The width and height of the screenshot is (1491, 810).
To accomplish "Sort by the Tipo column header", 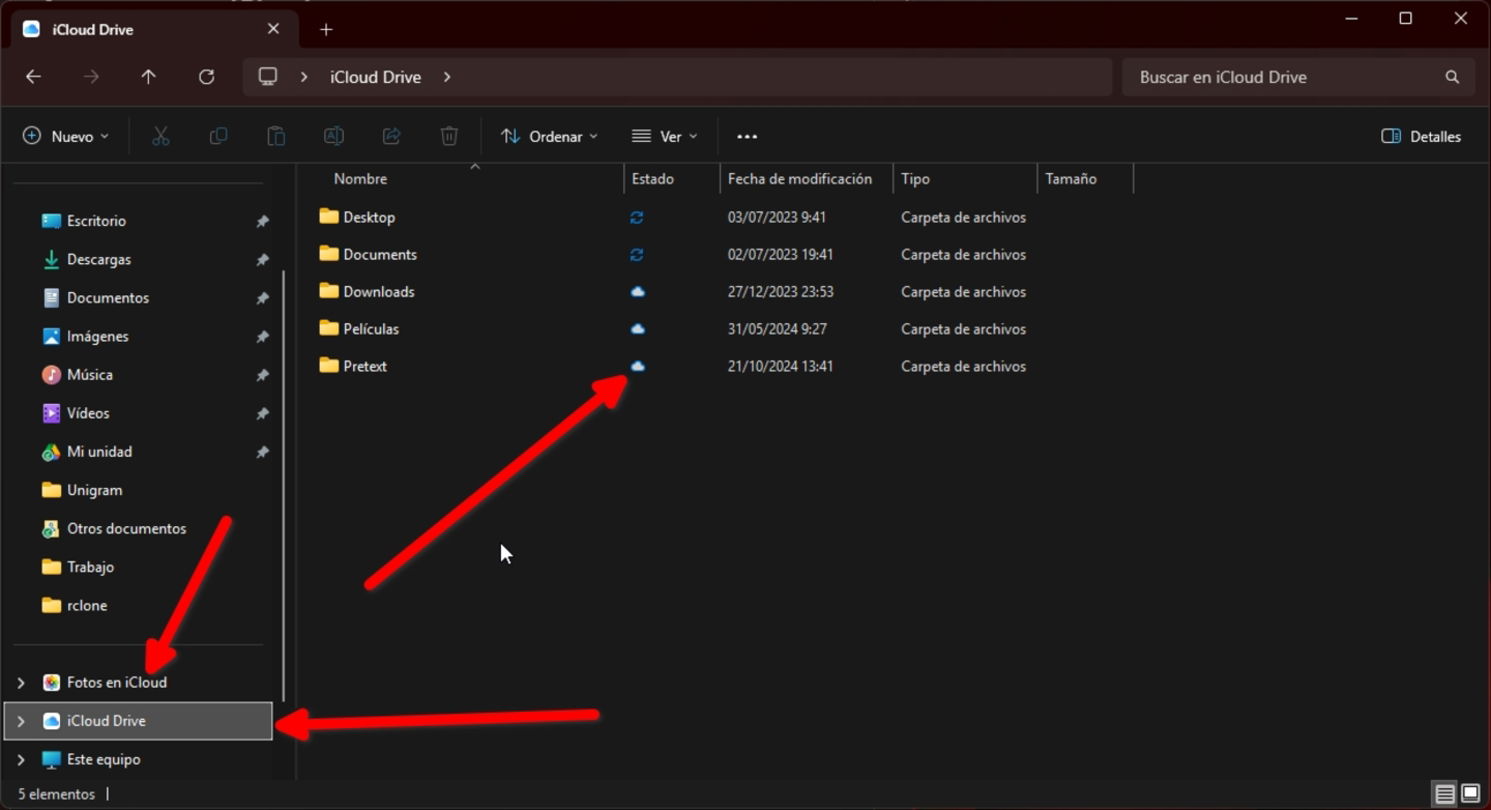I will pos(915,179).
